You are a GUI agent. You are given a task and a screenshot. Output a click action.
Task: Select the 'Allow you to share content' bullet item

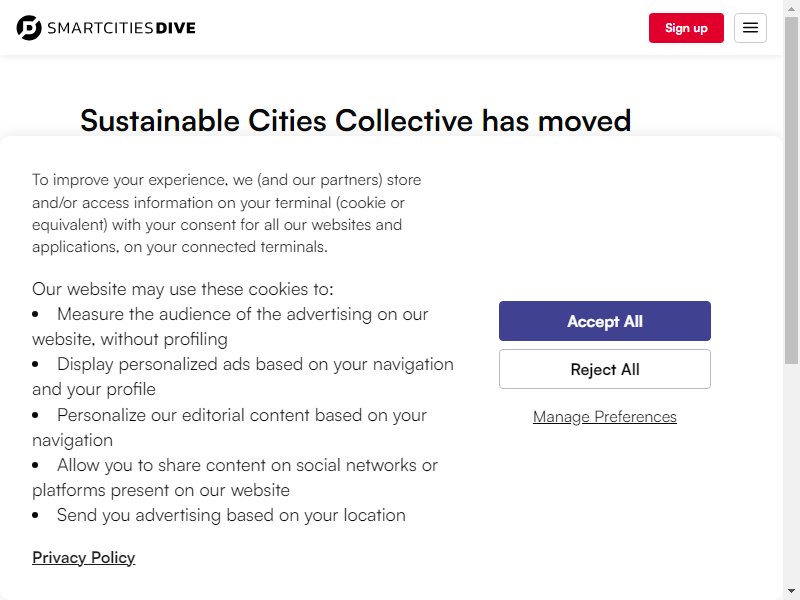(x=235, y=478)
